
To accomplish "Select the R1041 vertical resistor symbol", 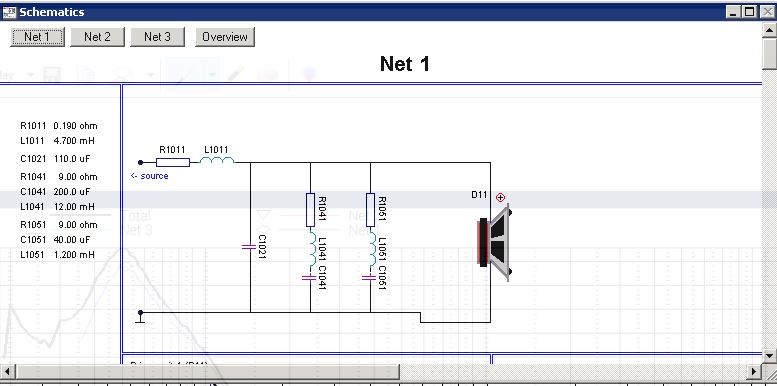I will (x=310, y=210).
